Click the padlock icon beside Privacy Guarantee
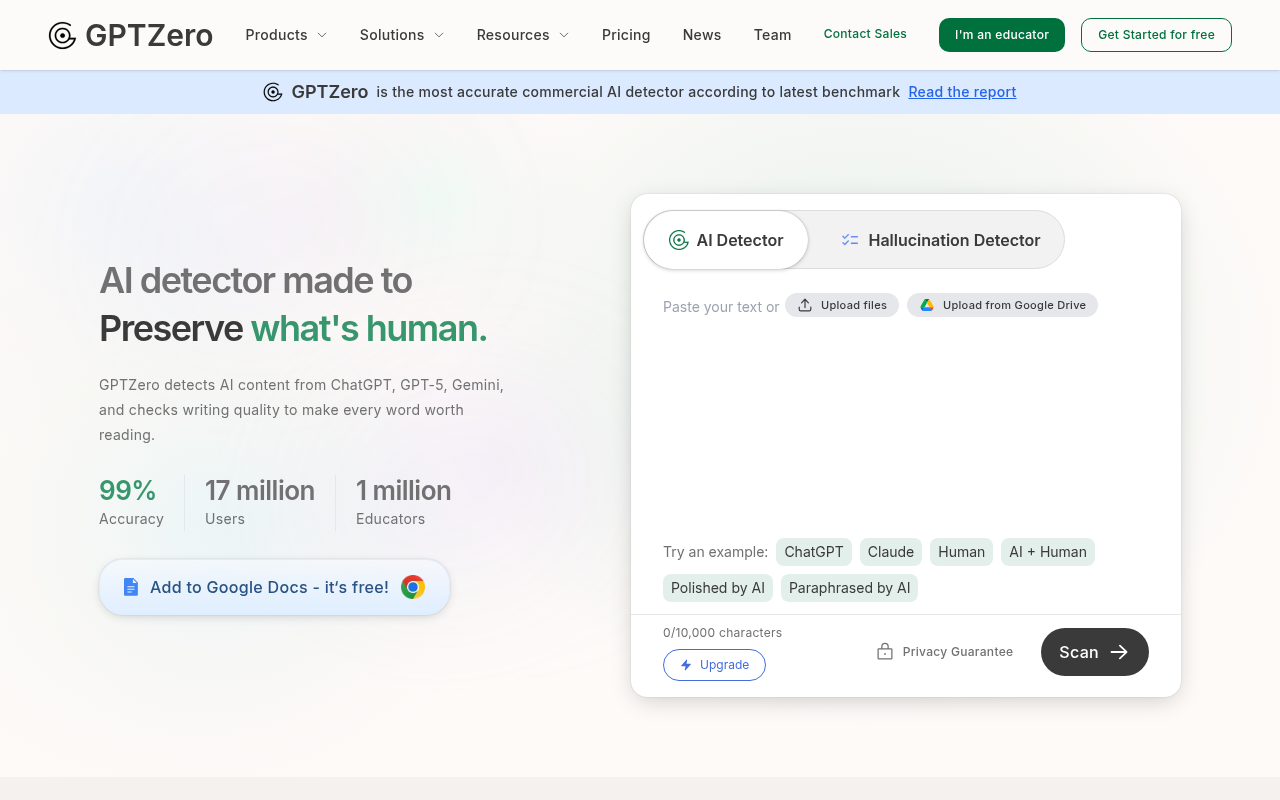1280x800 pixels. [884, 650]
